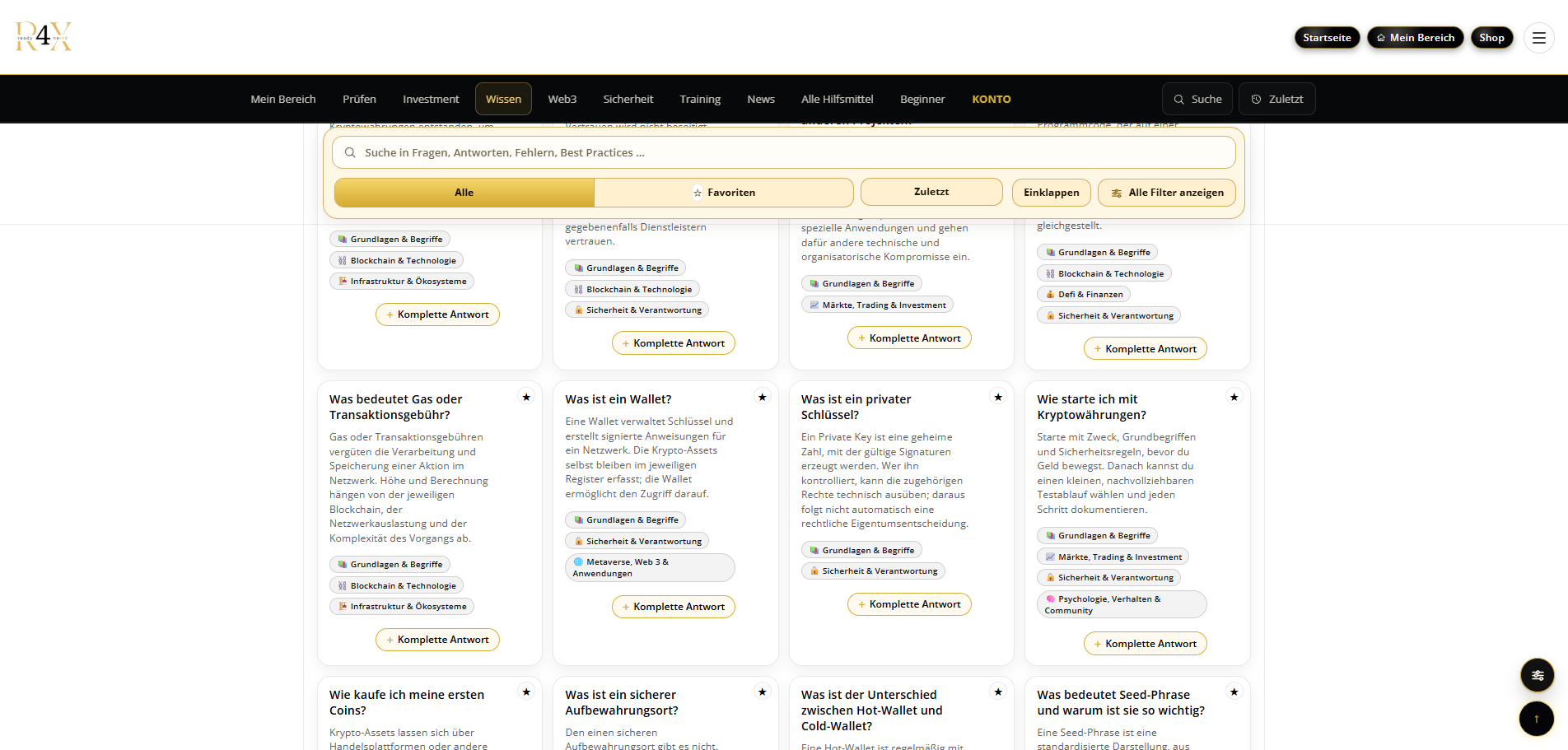Open the Shop button
The height and width of the screenshot is (750, 1568).
pyautogui.click(x=1491, y=38)
